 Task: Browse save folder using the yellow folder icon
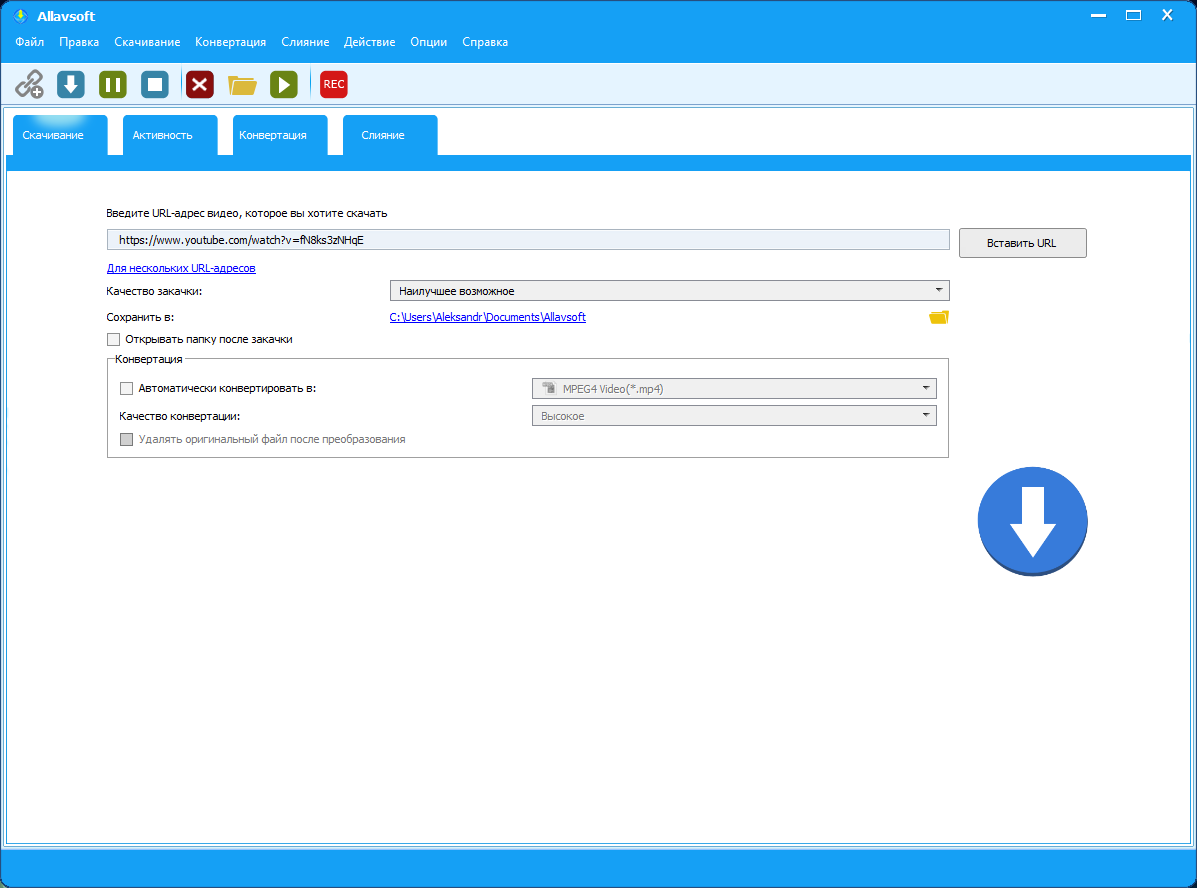coord(938,317)
